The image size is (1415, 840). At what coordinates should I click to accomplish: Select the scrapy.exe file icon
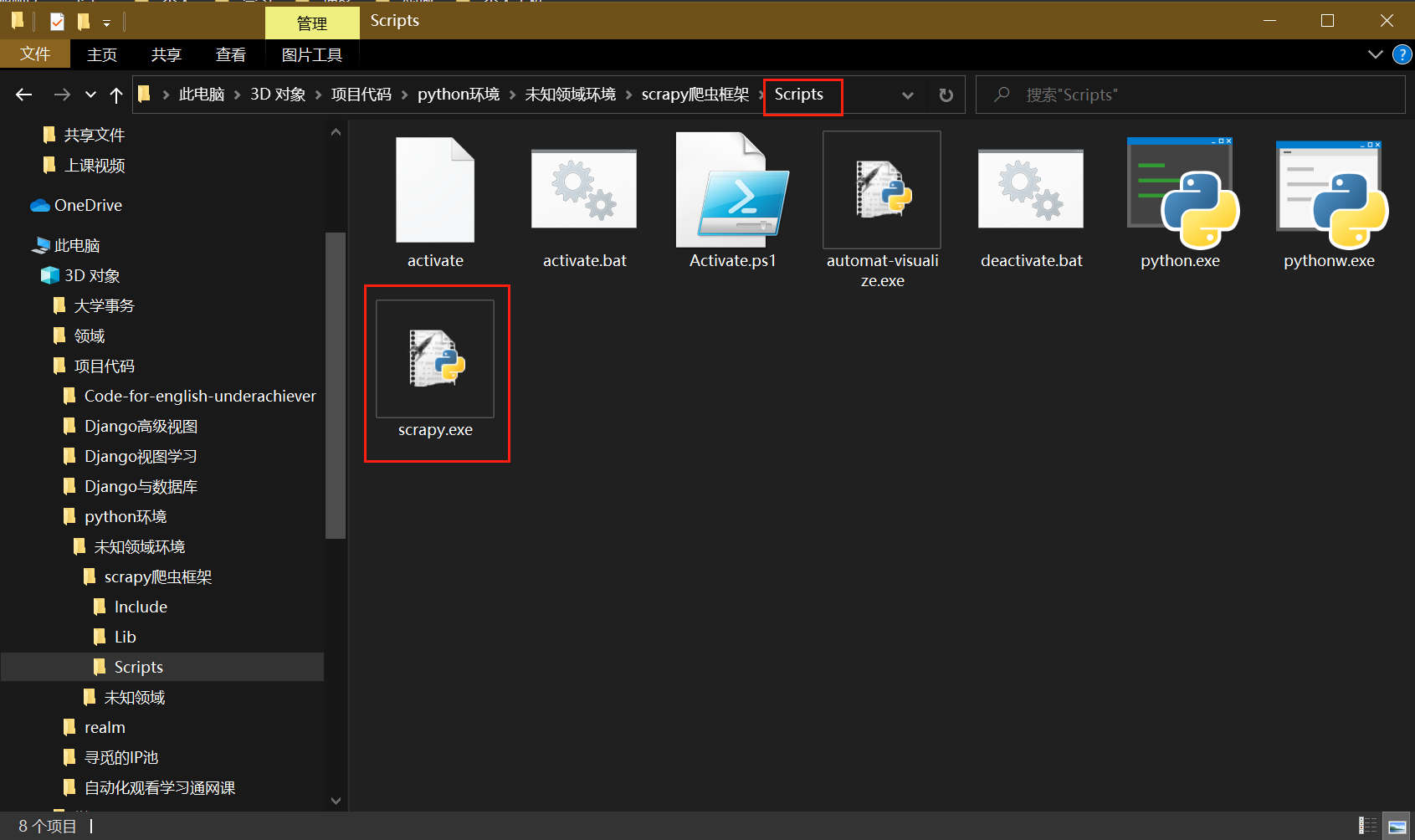[435, 358]
